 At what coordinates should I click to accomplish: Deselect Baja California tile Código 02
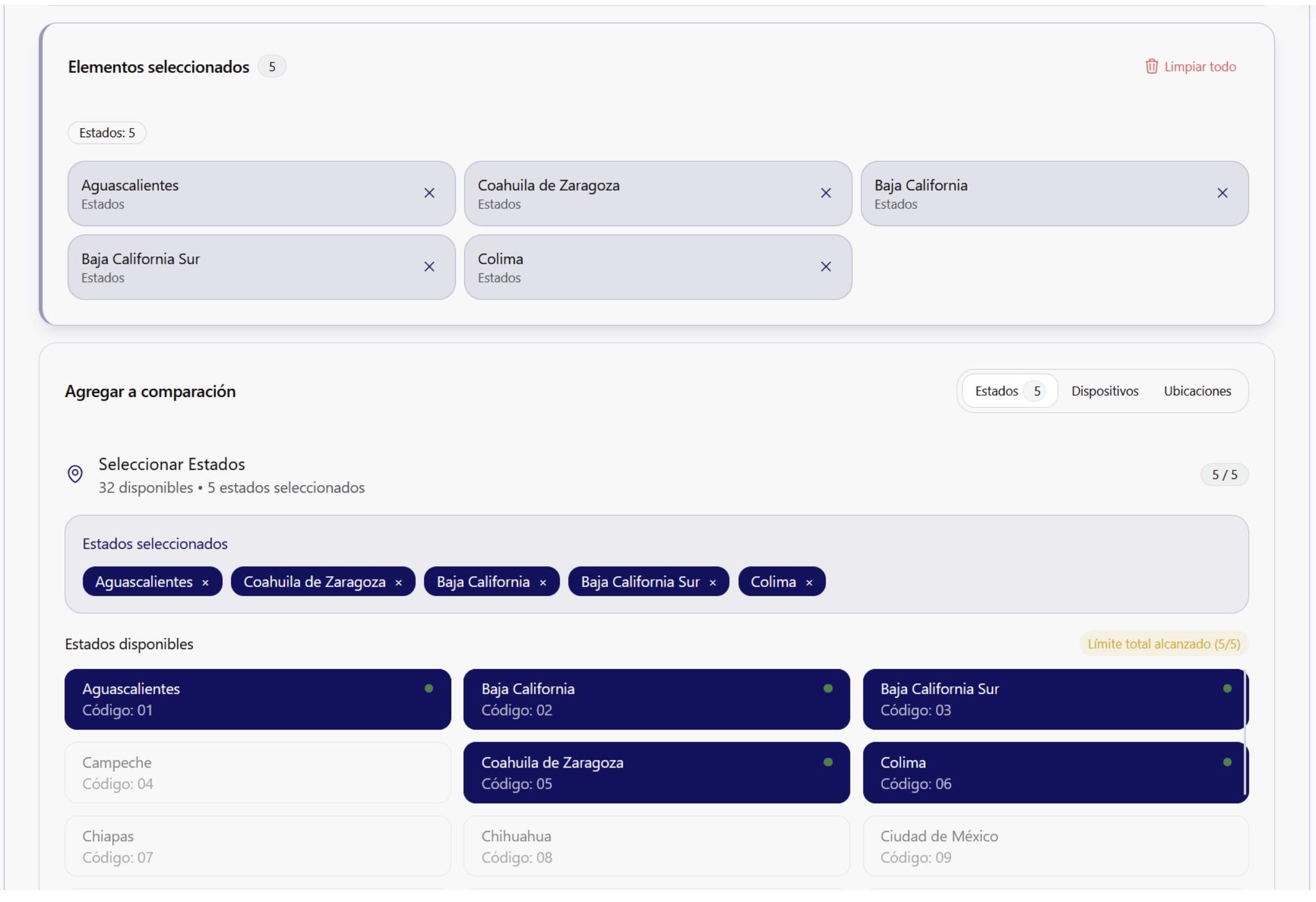[656, 699]
